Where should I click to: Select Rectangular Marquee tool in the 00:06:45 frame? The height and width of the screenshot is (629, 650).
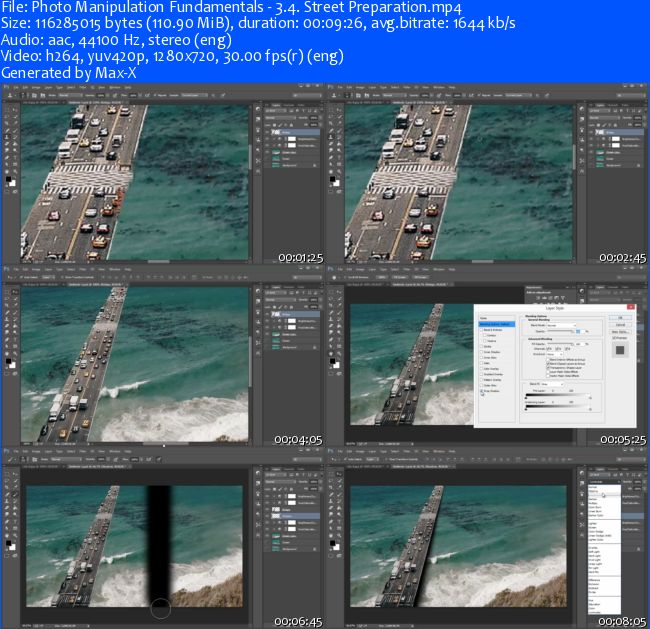(x=7, y=474)
